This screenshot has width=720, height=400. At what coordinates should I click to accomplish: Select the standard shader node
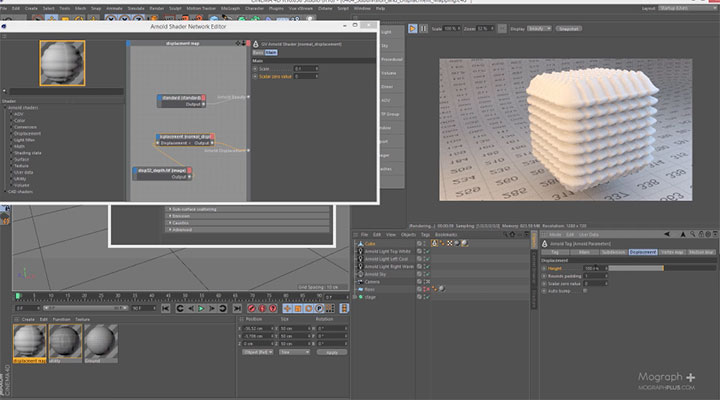point(181,101)
